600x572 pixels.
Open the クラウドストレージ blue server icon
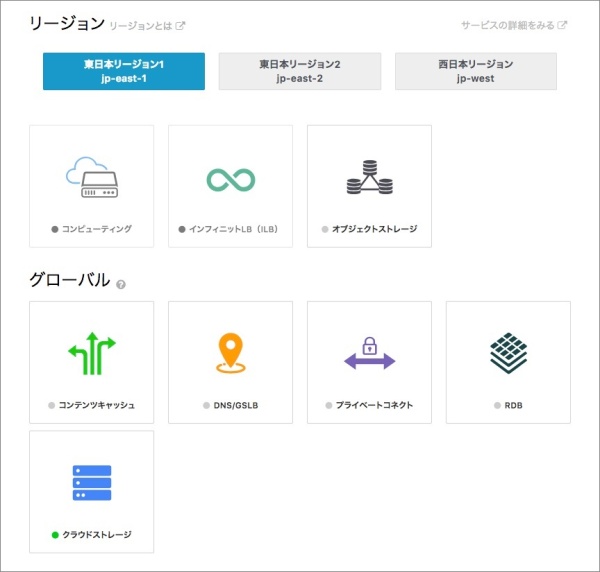click(x=92, y=483)
